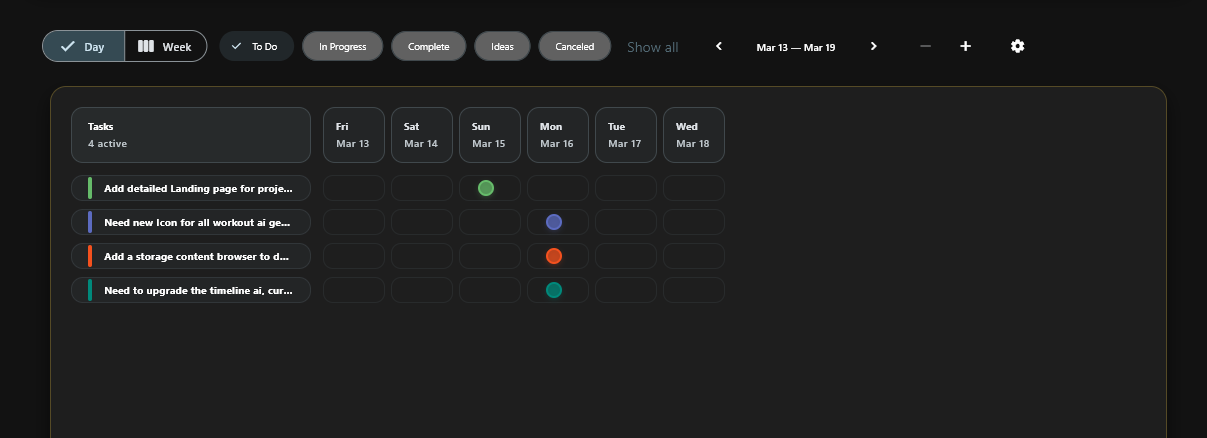This screenshot has width=1207, height=438.
Task: Switch to Week view
Action: [165, 46]
